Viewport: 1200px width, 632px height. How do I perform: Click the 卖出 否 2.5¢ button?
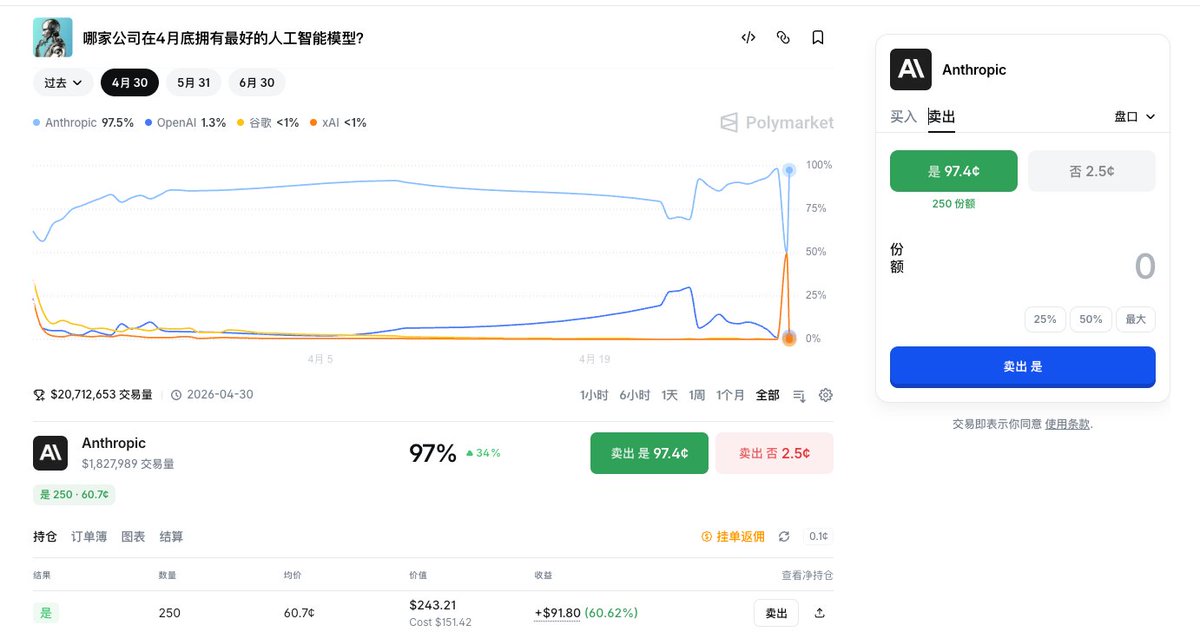pyautogui.click(x=774, y=453)
